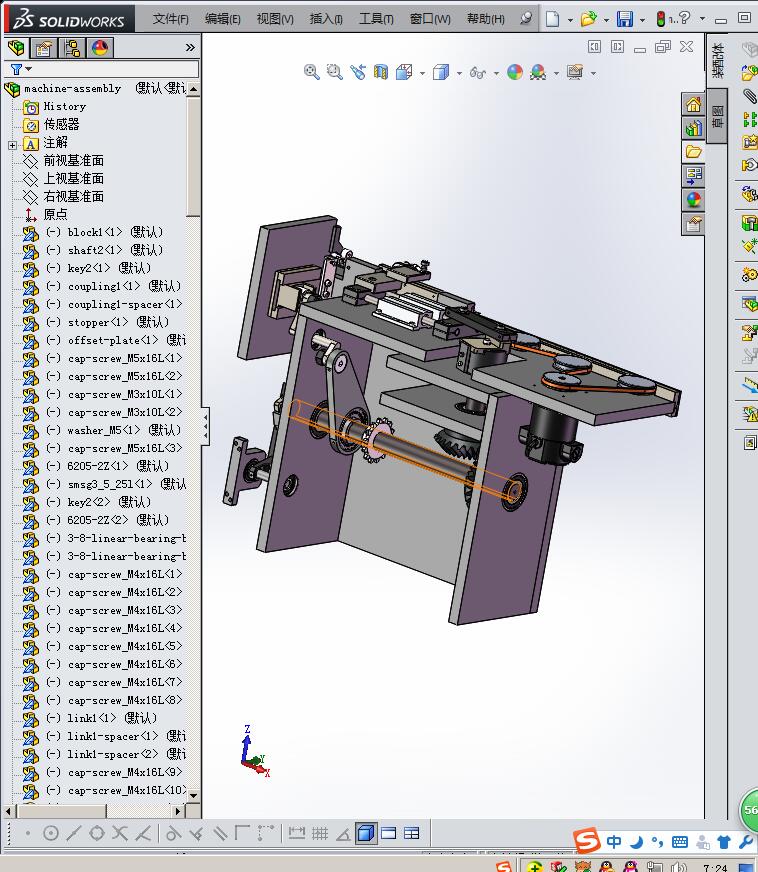Open the File Explorer folder tab in task pane
The height and width of the screenshot is (872, 758).
point(693,152)
